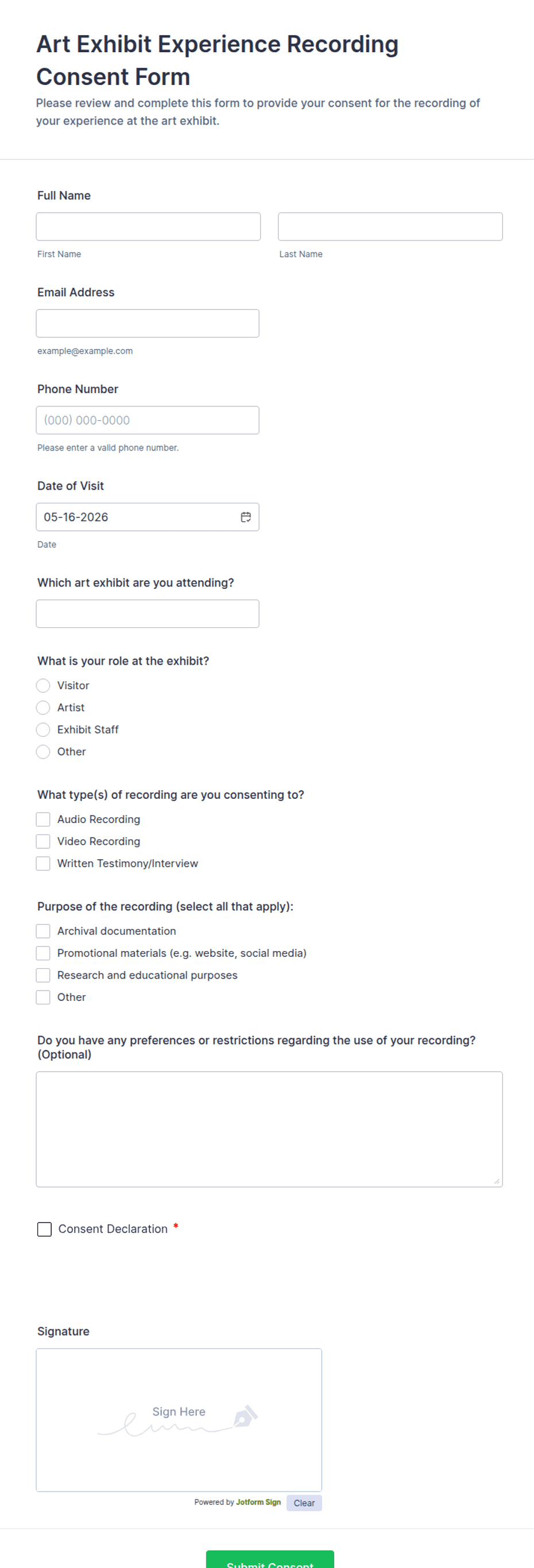Click the First Name input field
Viewport: 534px width, 1568px height.
click(x=148, y=227)
